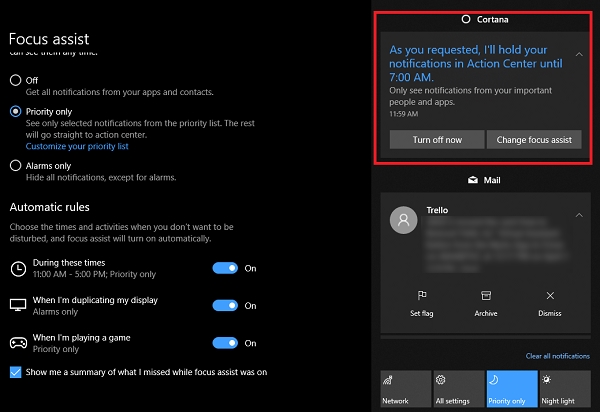Click the Set flag icon

[x=421, y=296]
